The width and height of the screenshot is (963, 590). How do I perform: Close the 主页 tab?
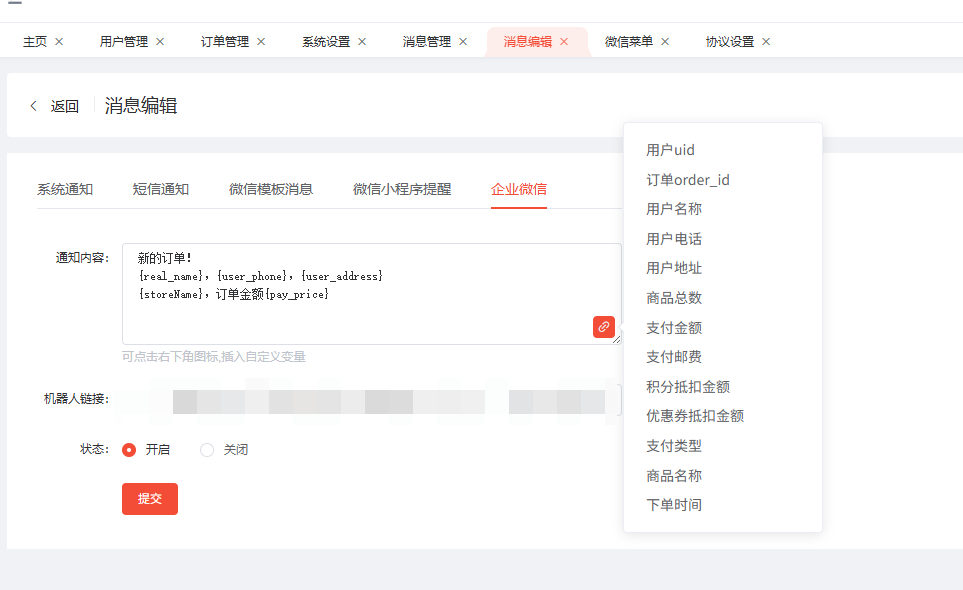[59, 42]
